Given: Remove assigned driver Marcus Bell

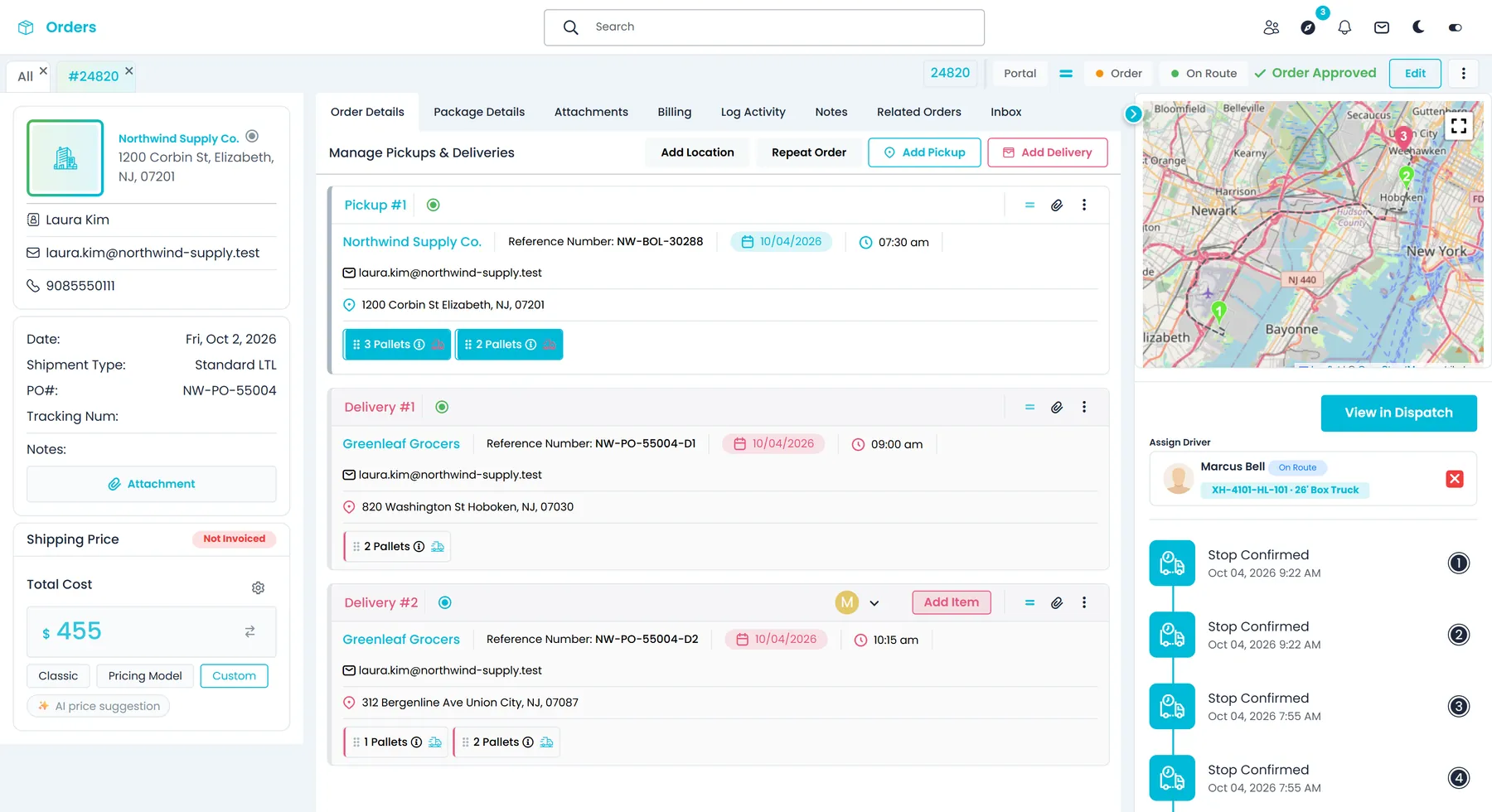Looking at the screenshot, I should click(x=1455, y=479).
